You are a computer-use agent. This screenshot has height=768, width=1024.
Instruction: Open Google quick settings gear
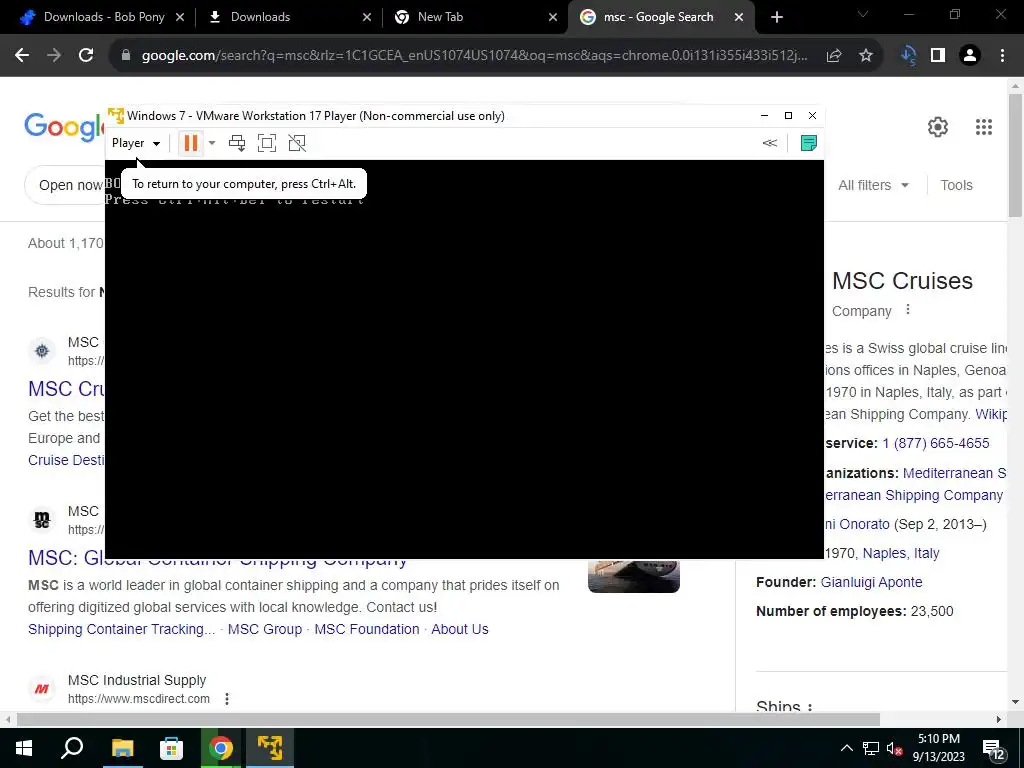coord(938,127)
